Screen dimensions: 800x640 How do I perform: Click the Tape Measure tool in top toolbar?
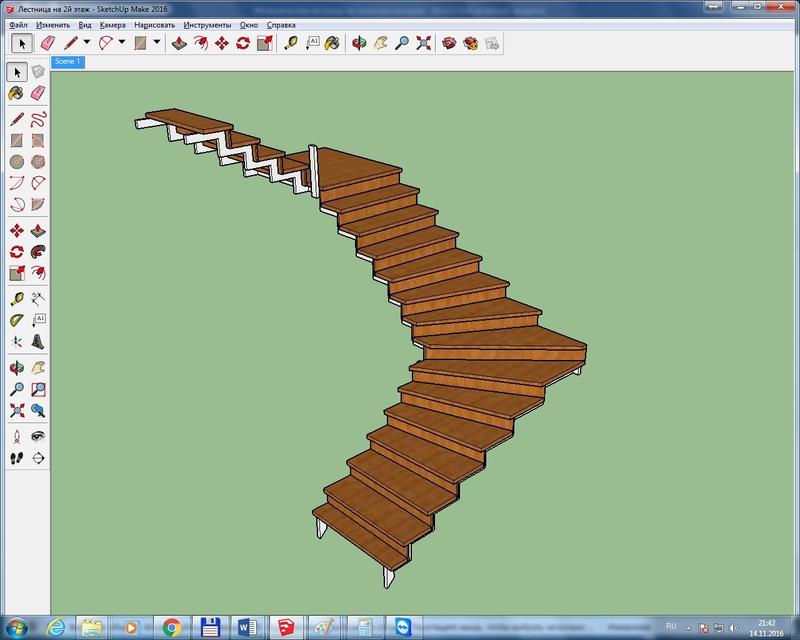point(290,43)
